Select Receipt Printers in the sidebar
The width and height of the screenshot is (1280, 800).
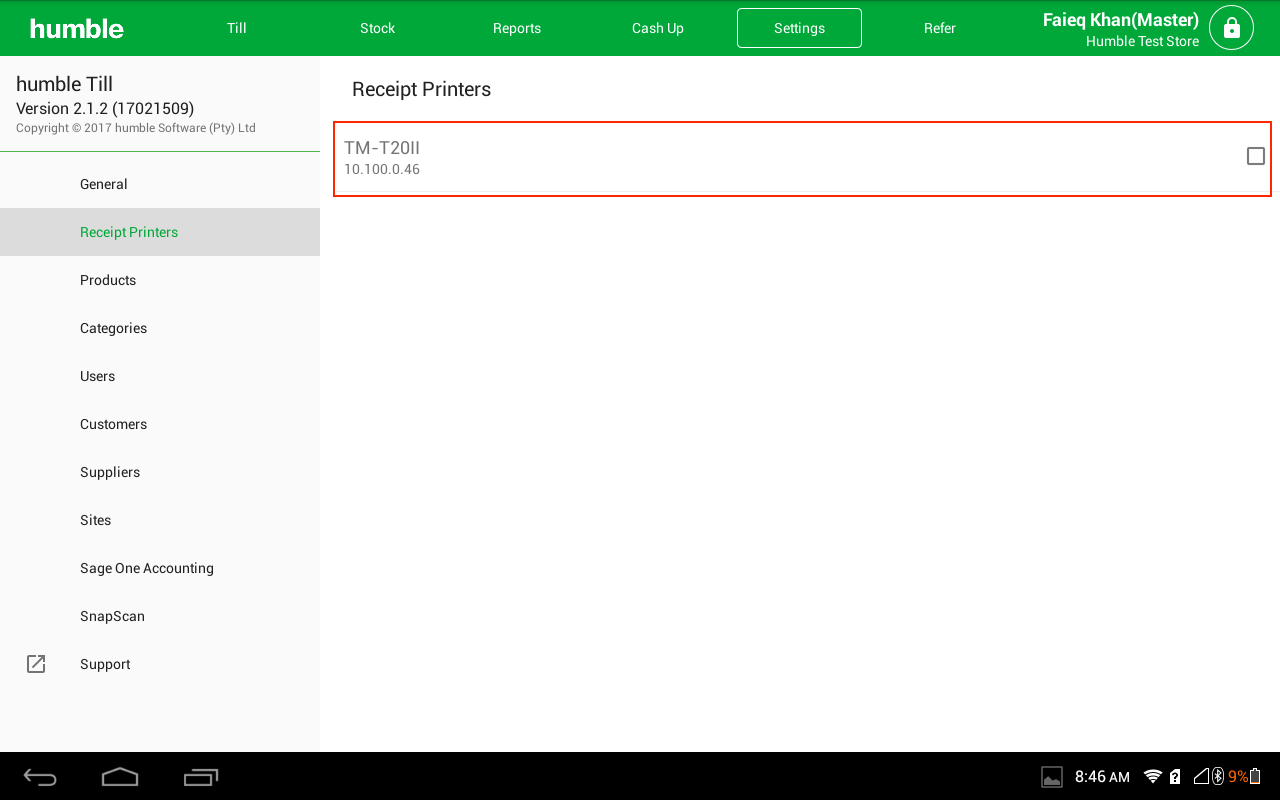point(160,232)
